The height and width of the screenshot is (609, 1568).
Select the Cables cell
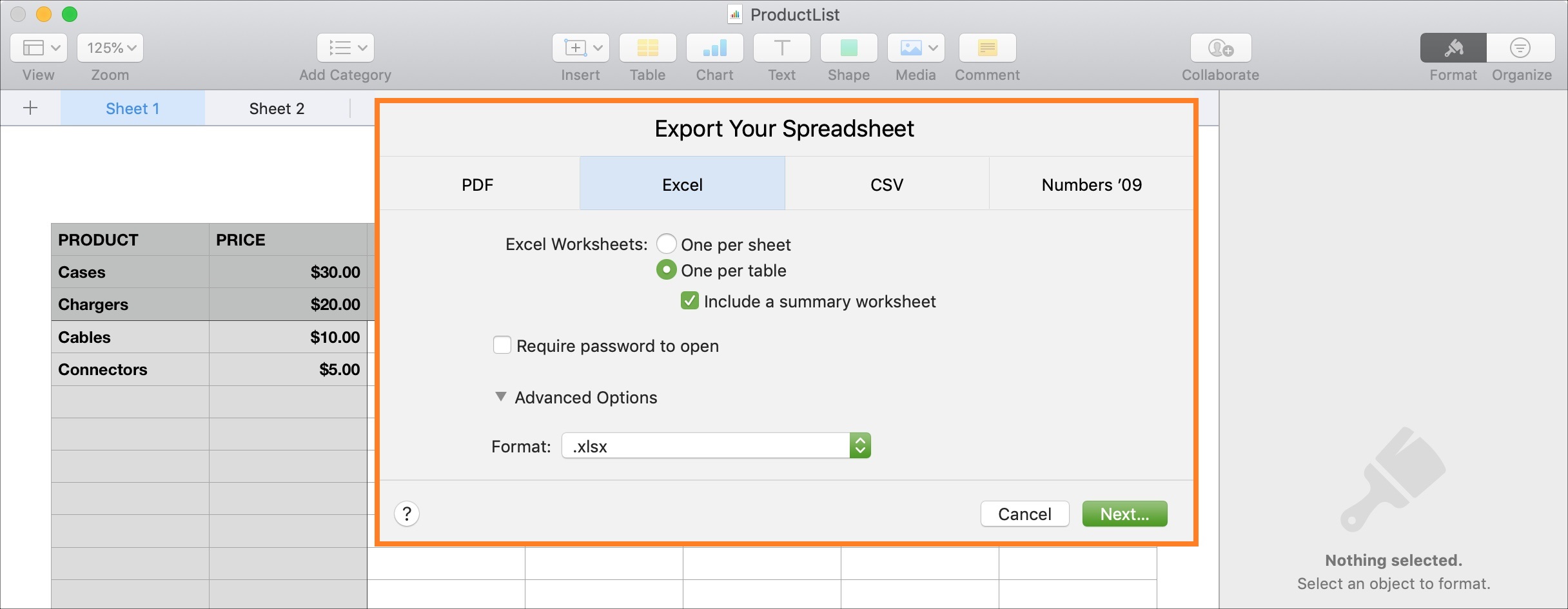point(130,337)
